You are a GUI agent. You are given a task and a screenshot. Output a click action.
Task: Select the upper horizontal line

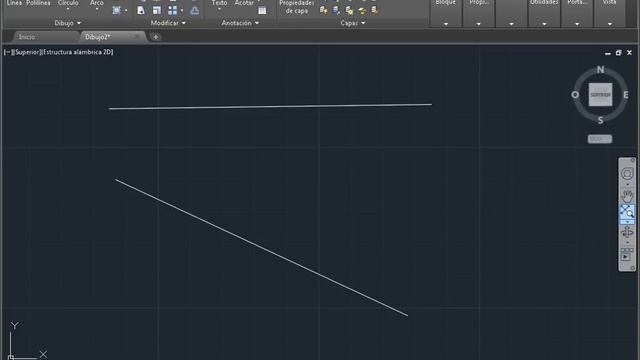(270, 107)
